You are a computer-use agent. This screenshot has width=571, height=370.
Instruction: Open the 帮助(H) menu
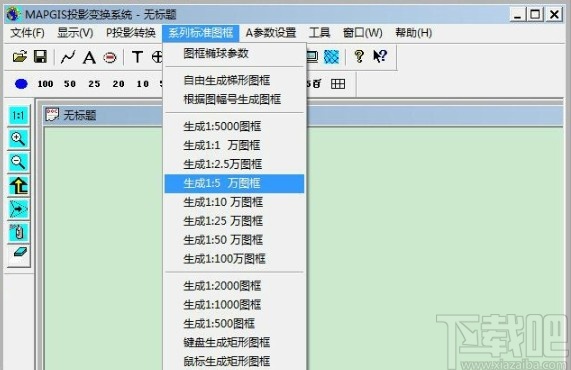click(414, 33)
